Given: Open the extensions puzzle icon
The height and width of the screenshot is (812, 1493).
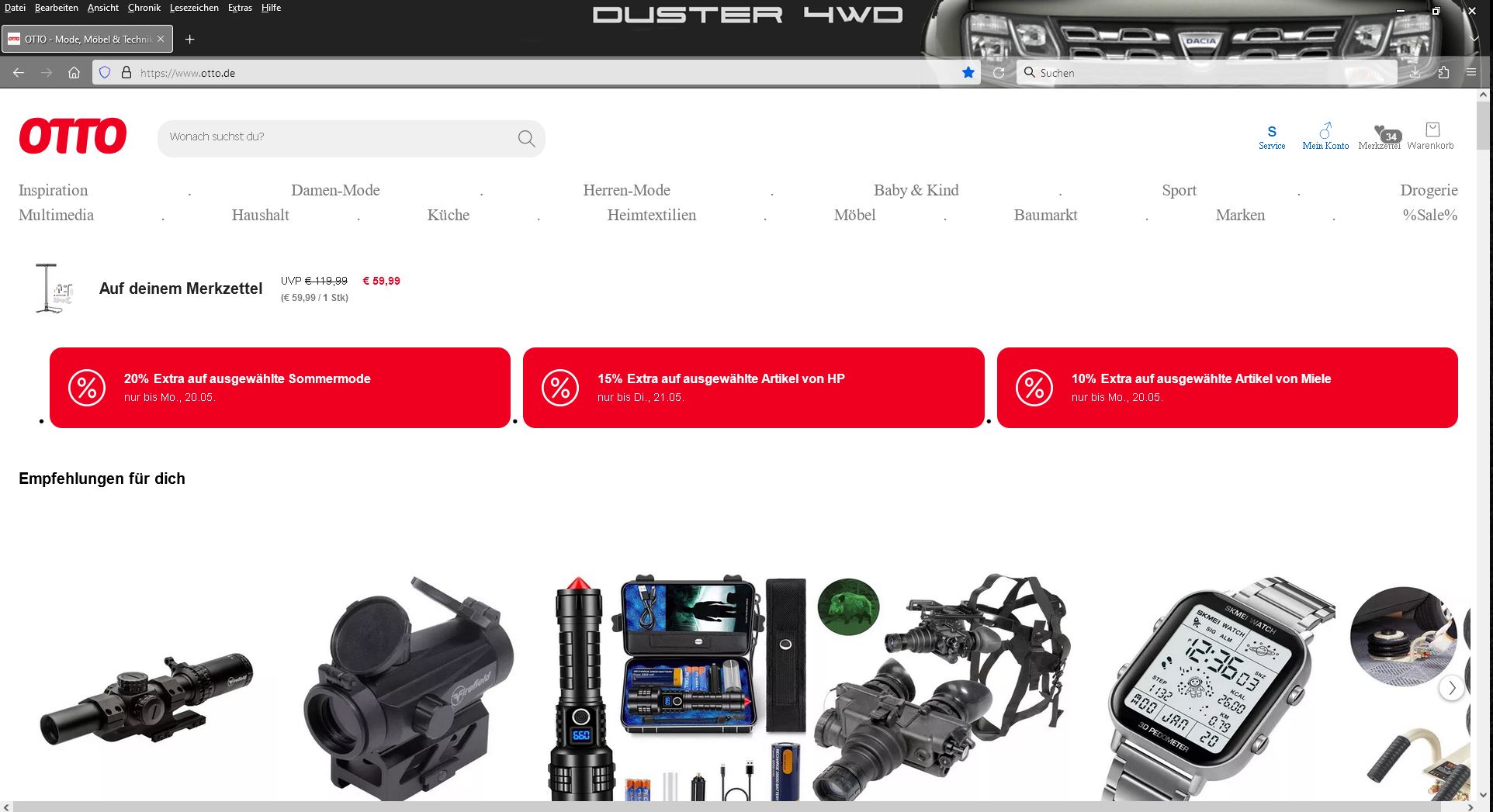Looking at the screenshot, I should click(1443, 72).
